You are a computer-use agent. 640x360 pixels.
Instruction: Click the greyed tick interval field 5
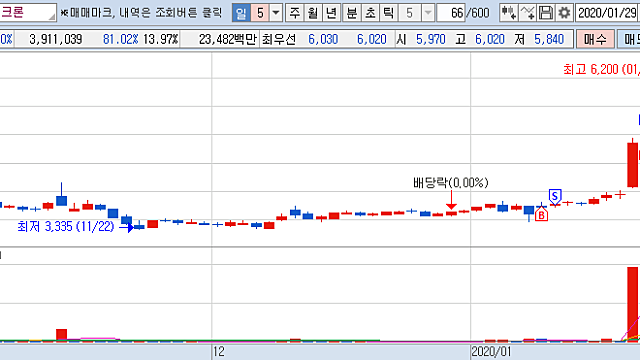pos(409,13)
